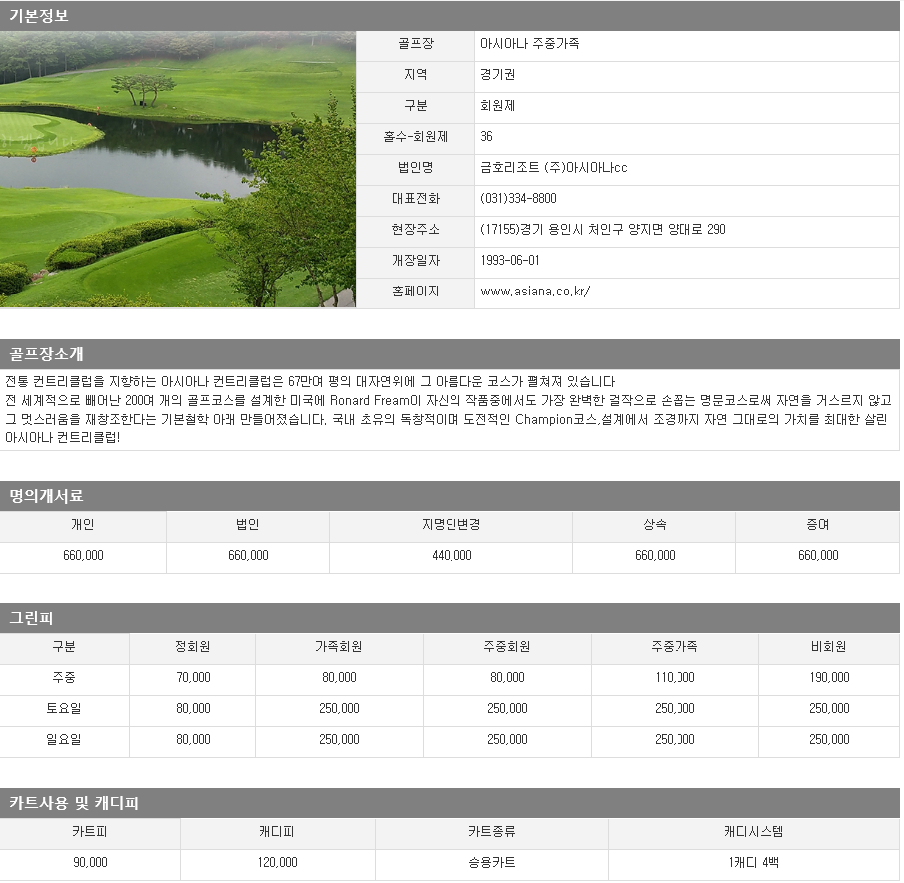Select the 70,000 weekday 정회원 green fee
904x883 pixels.
[193, 678]
